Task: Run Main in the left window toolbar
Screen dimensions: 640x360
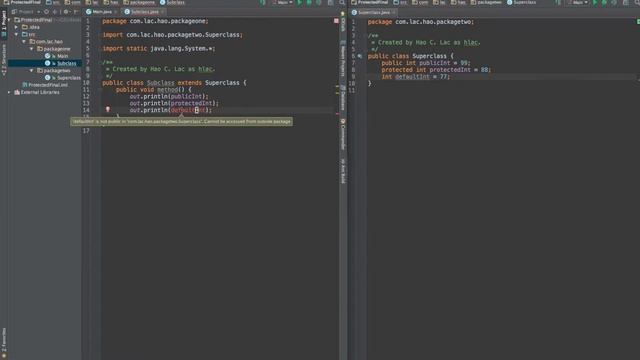Action: point(299,3)
